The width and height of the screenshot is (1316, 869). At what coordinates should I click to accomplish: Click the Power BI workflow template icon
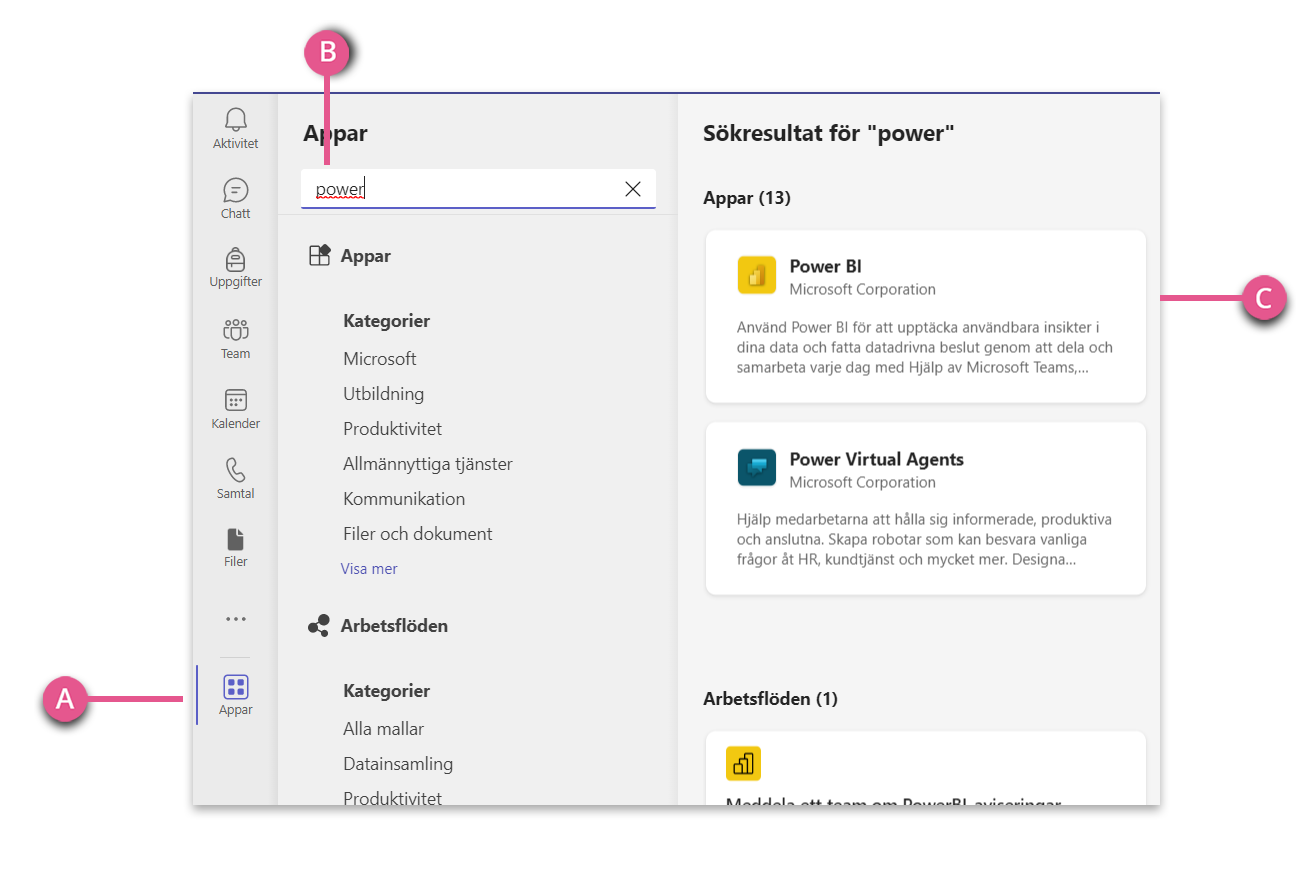(x=744, y=764)
